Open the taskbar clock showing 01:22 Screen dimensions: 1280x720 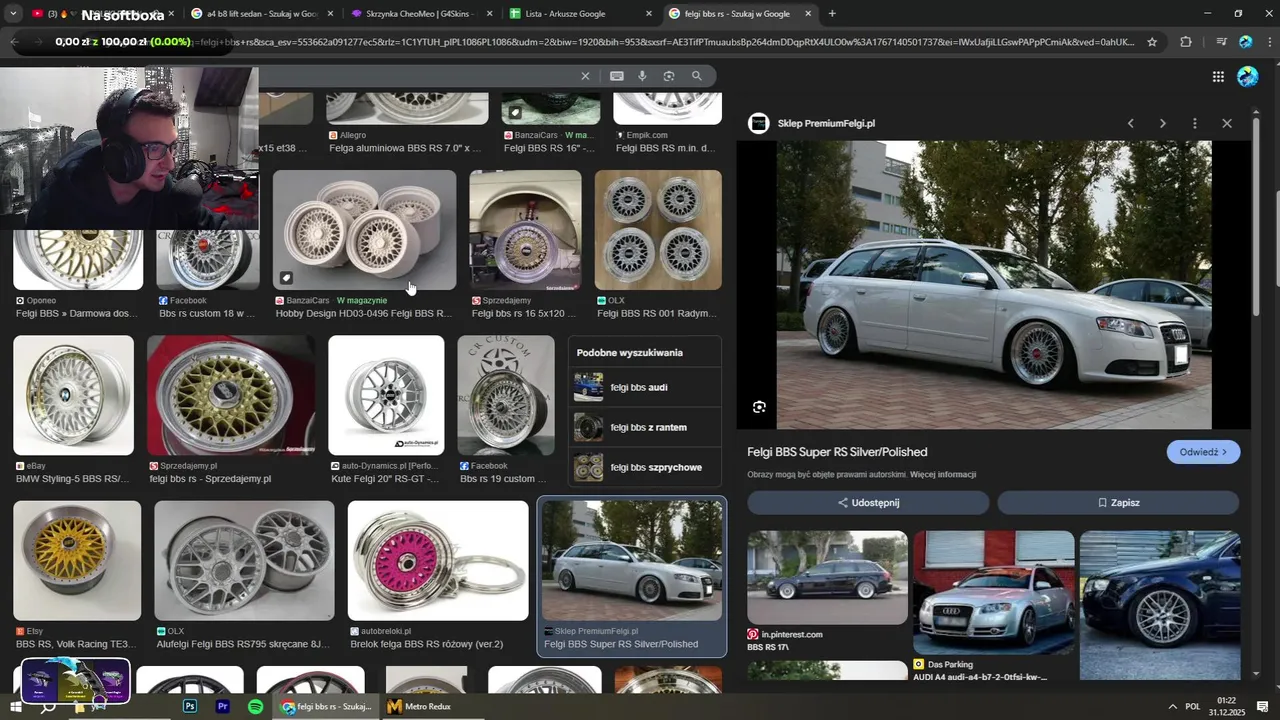1226,706
